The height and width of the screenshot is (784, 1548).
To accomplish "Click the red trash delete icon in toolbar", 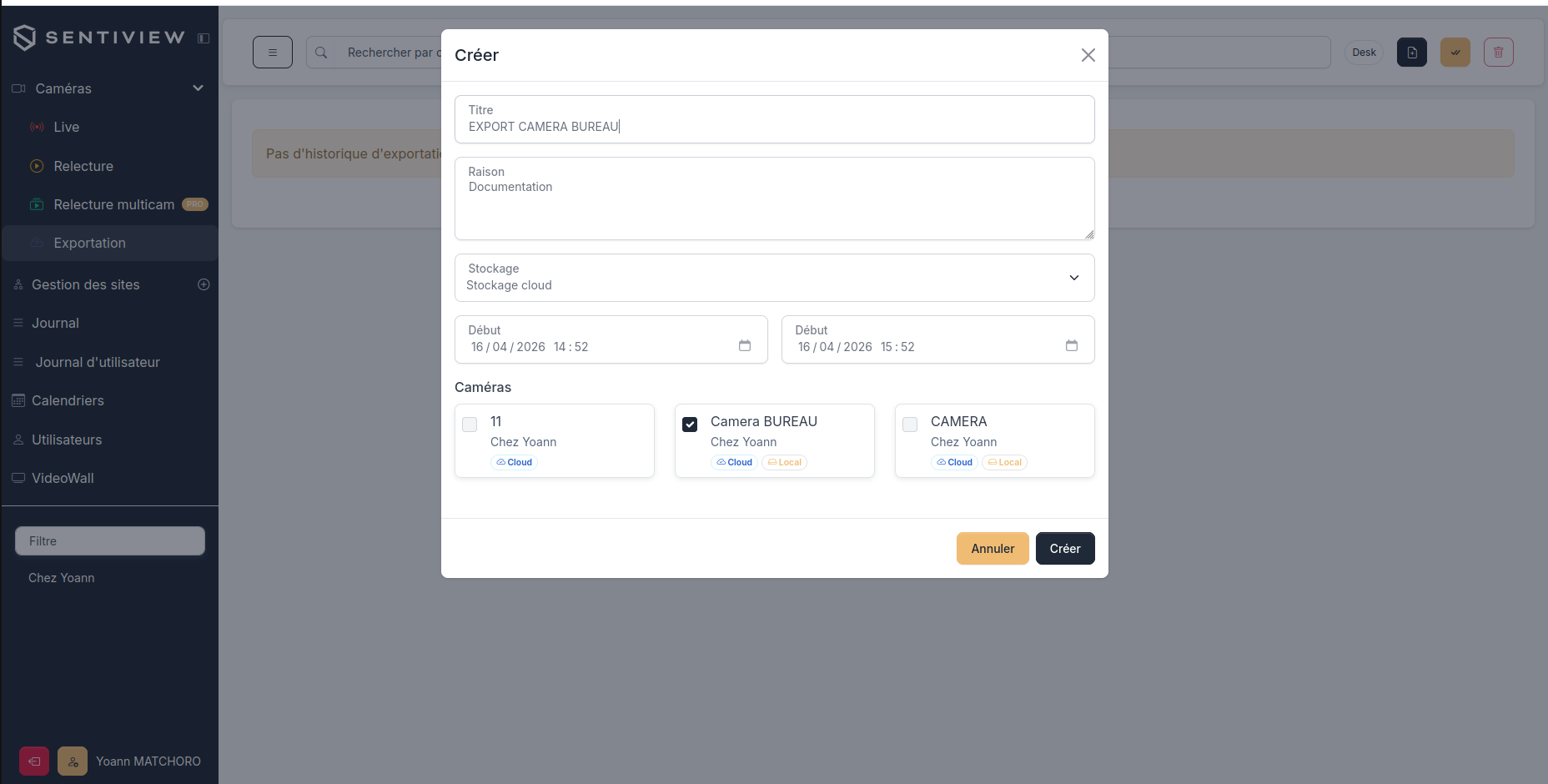I will coord(1498,53).
